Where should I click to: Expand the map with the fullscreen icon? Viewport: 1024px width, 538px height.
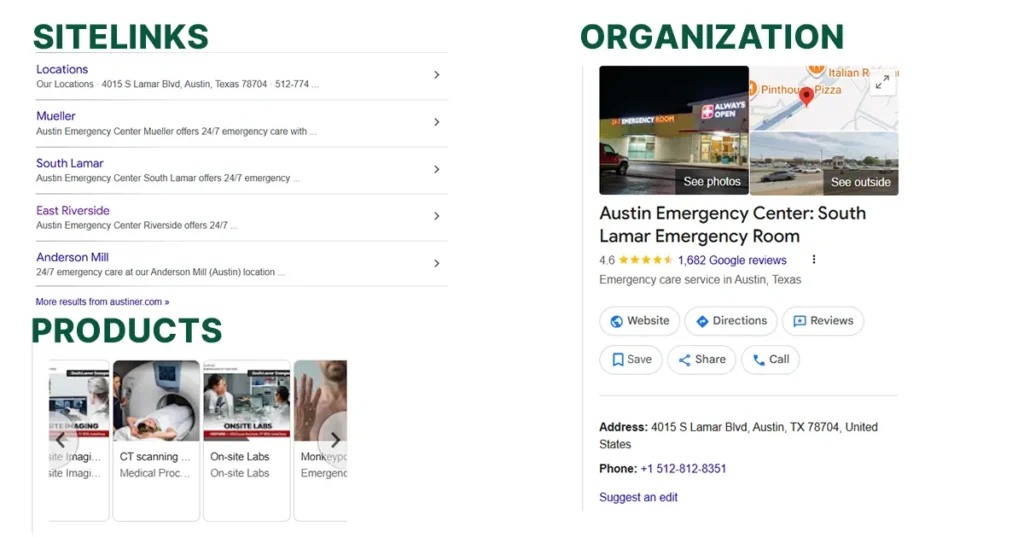point(882,82)
